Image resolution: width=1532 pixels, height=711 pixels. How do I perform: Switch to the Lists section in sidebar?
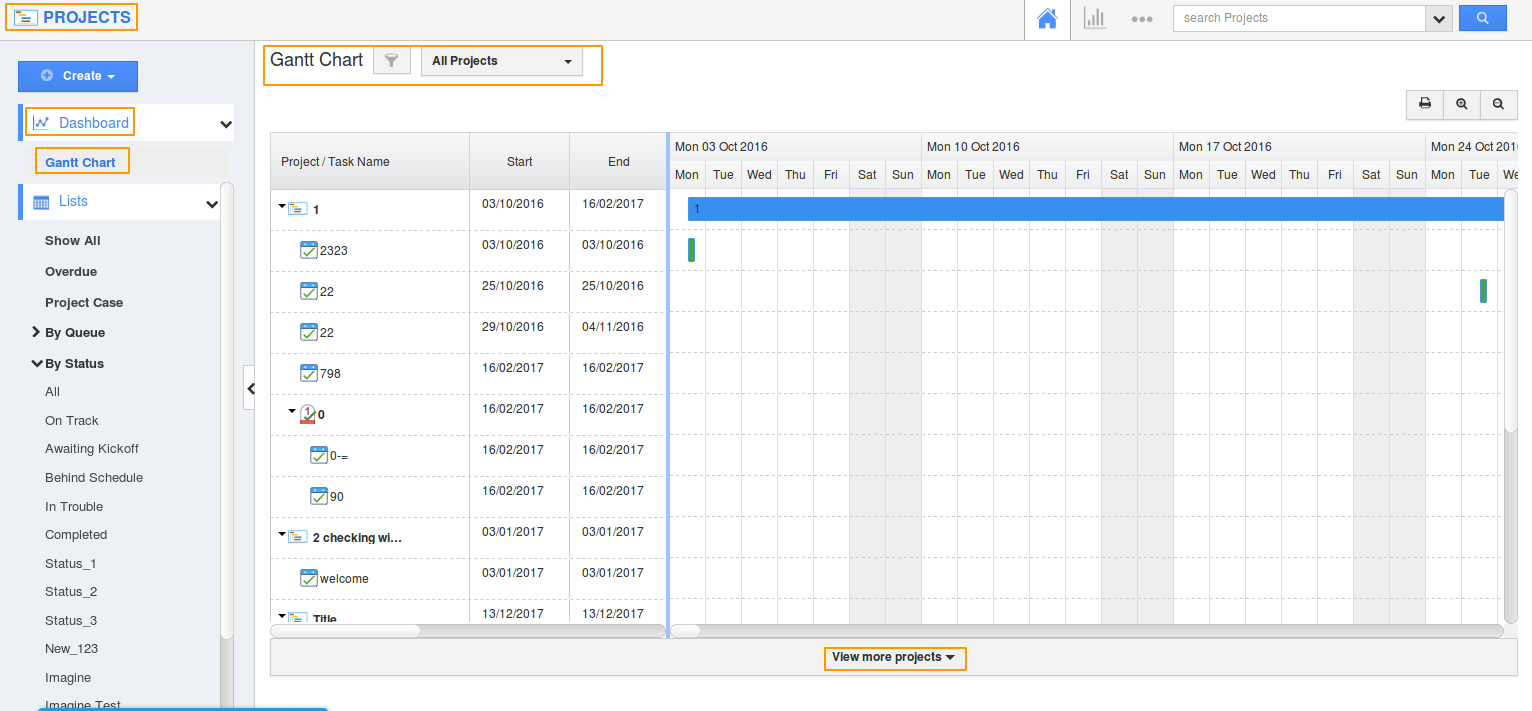pyautogui.click(x=73, y=201)
